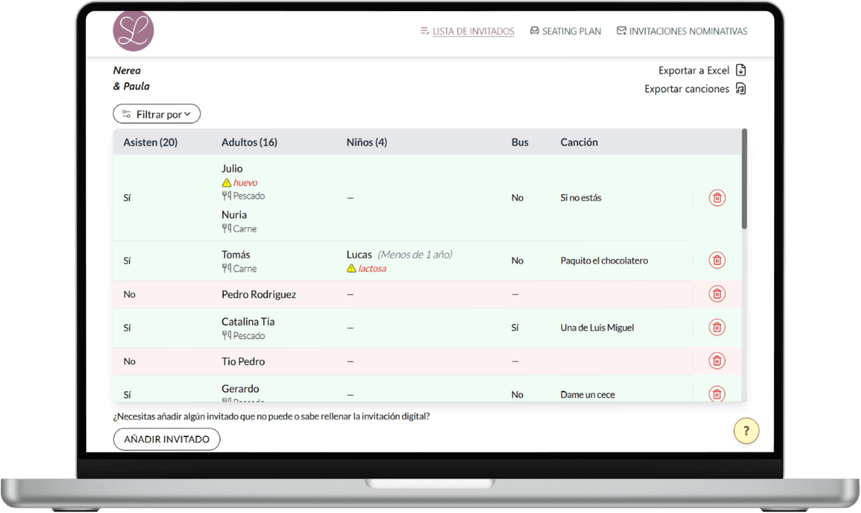Select guest name Gerardo
This screenshot has width=861, height=513.
[x=241, y=389]
